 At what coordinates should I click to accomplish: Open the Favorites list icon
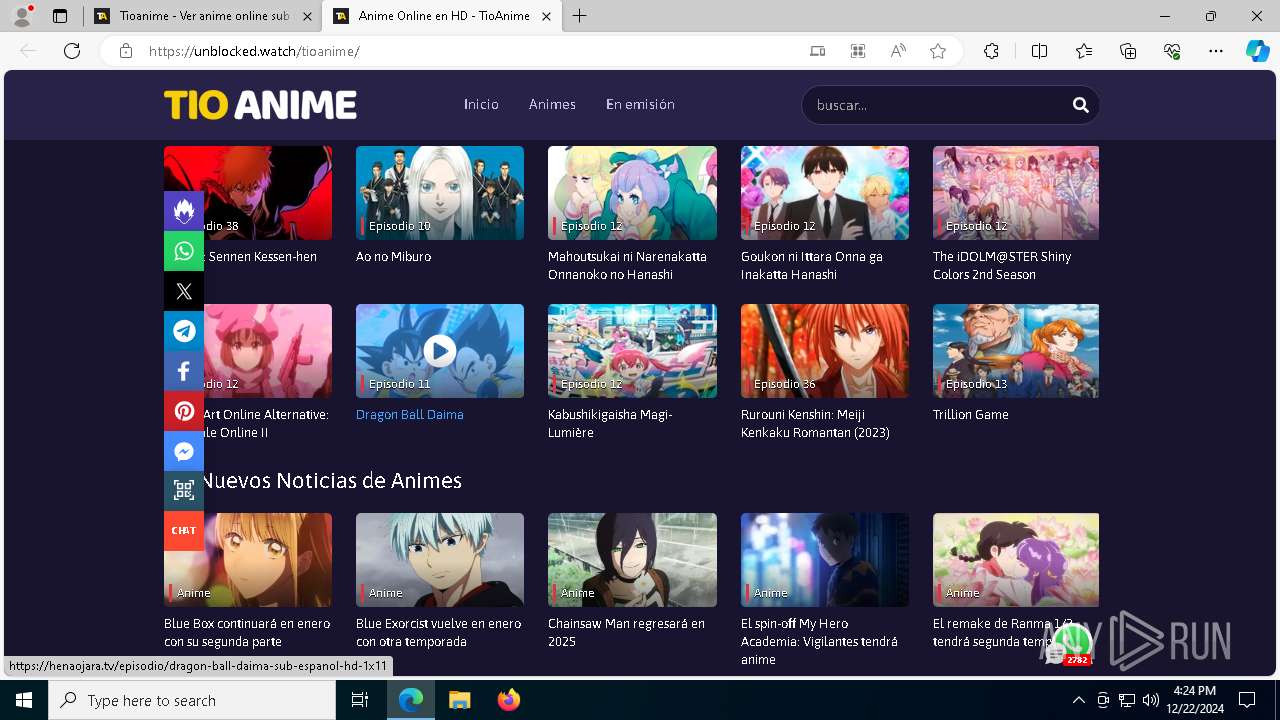click(x=1084, y=51)
